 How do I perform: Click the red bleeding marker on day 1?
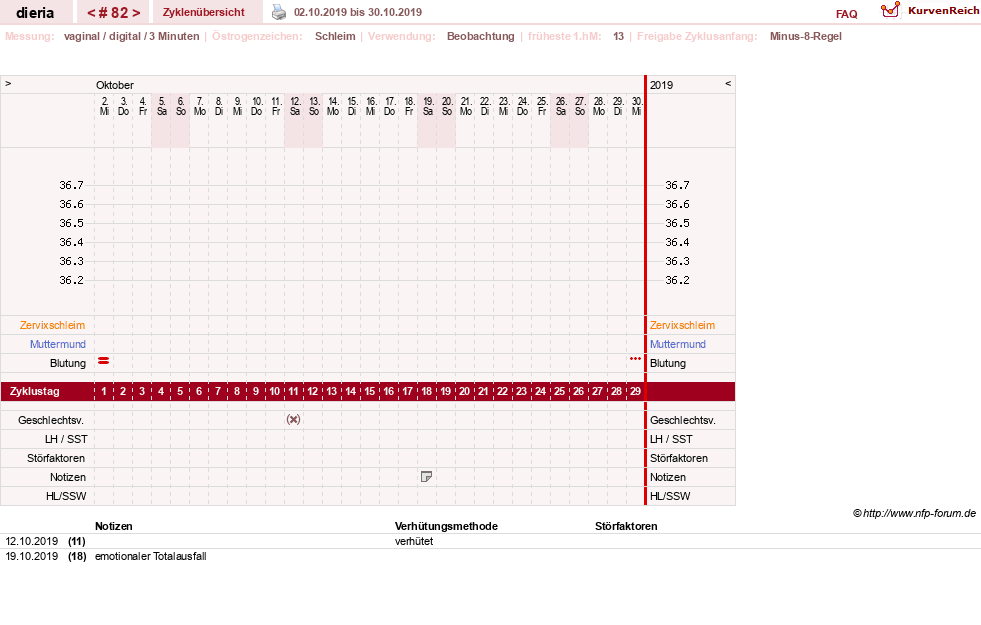point(104,360)
